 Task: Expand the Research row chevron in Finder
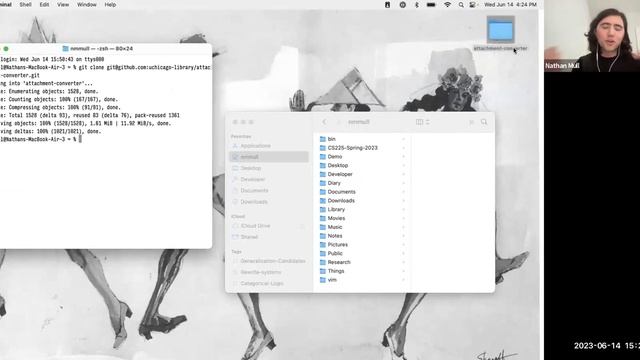(403, 262)
